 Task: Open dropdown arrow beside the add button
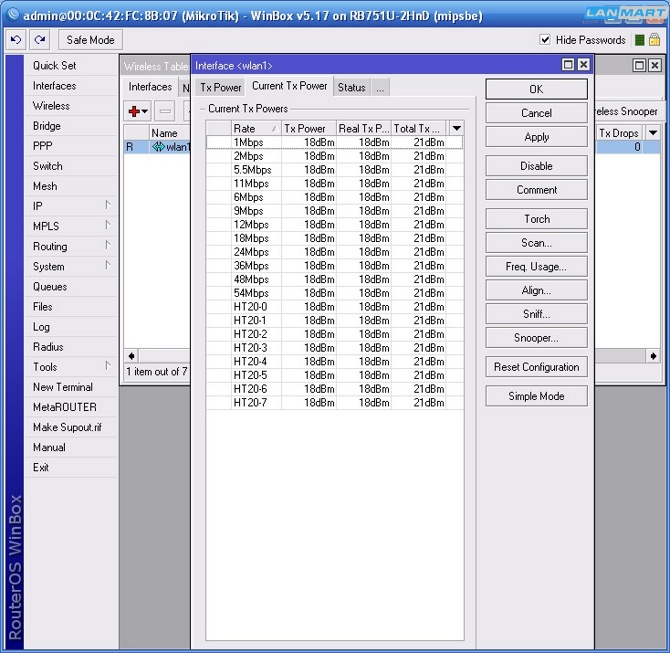click(145, 112)
